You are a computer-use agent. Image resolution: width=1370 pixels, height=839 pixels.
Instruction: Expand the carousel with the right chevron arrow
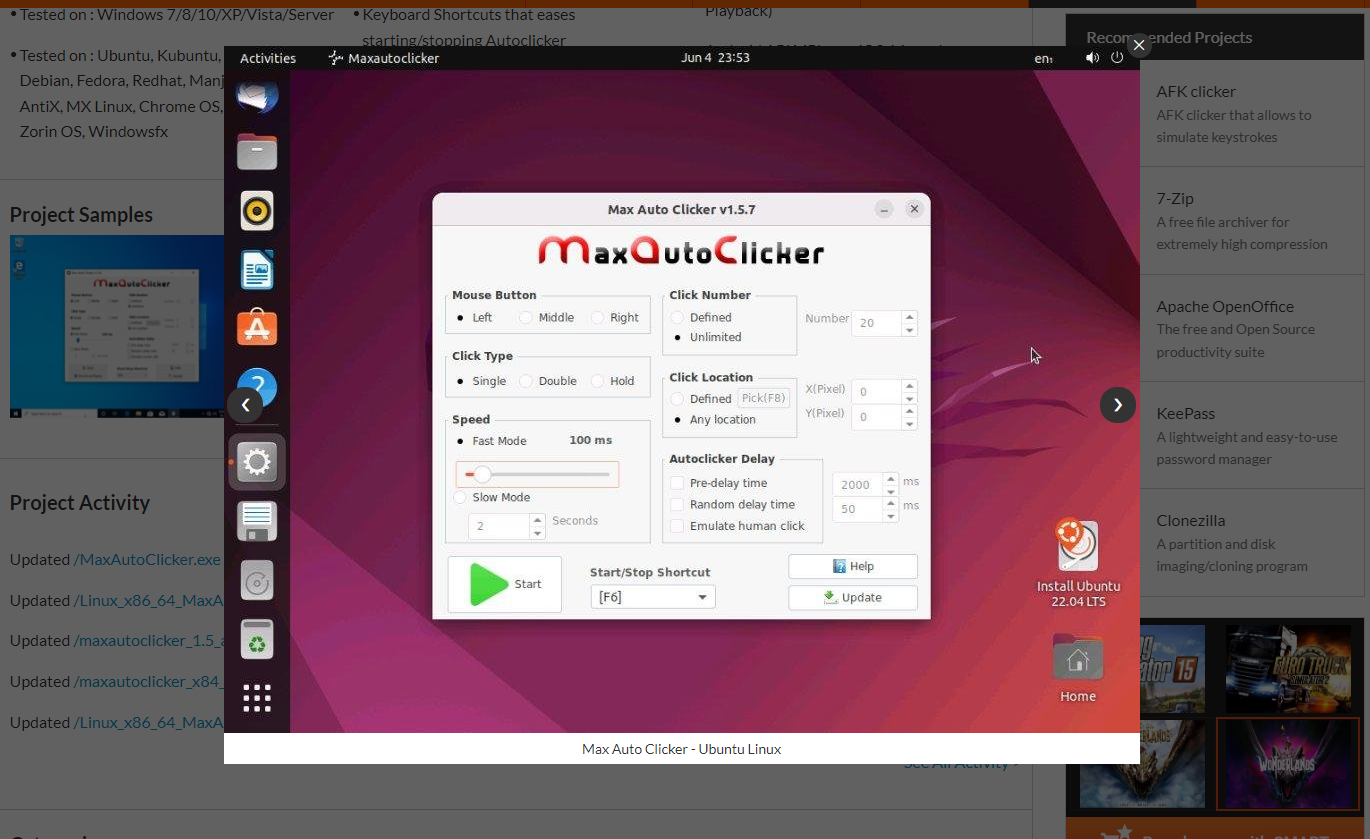(1117, 404)
